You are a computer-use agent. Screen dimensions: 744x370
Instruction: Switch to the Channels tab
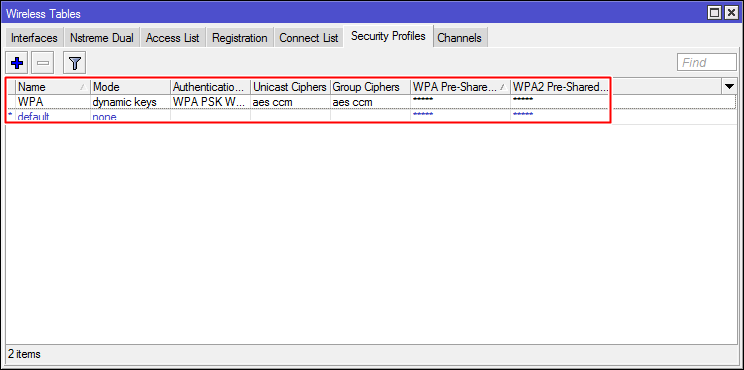(x=459, y=38)
